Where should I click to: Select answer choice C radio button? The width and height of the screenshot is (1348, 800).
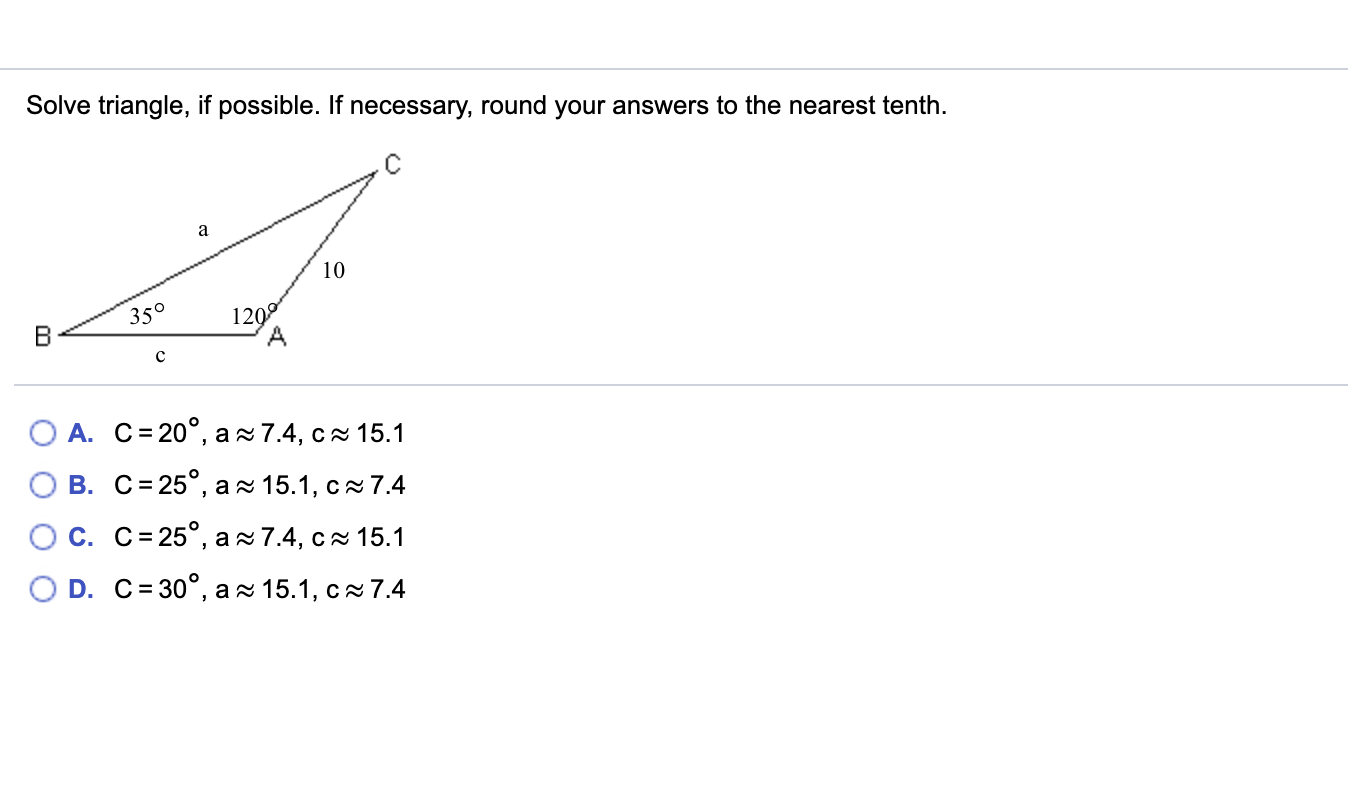coord(42,536)
